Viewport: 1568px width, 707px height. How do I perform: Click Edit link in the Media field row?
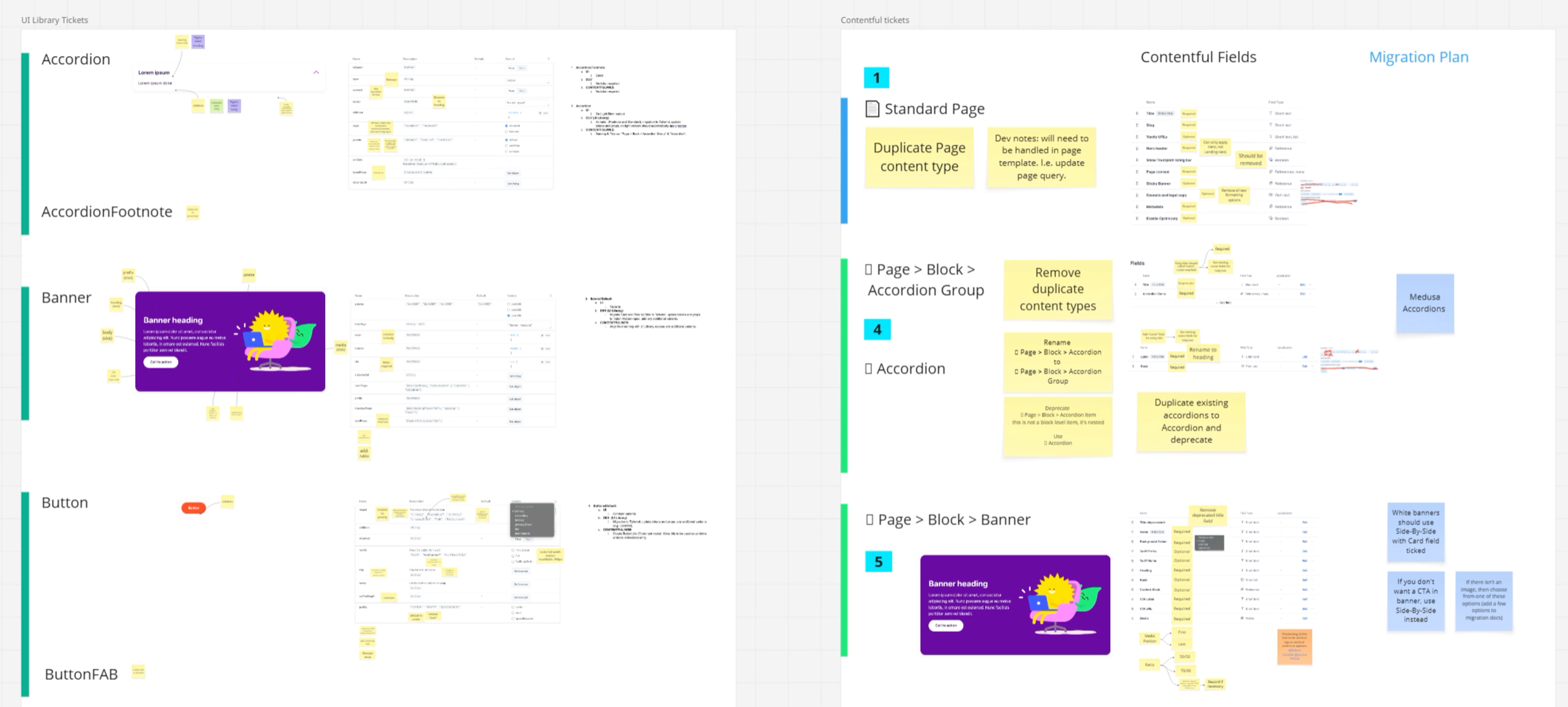[x=1305, y=618]
